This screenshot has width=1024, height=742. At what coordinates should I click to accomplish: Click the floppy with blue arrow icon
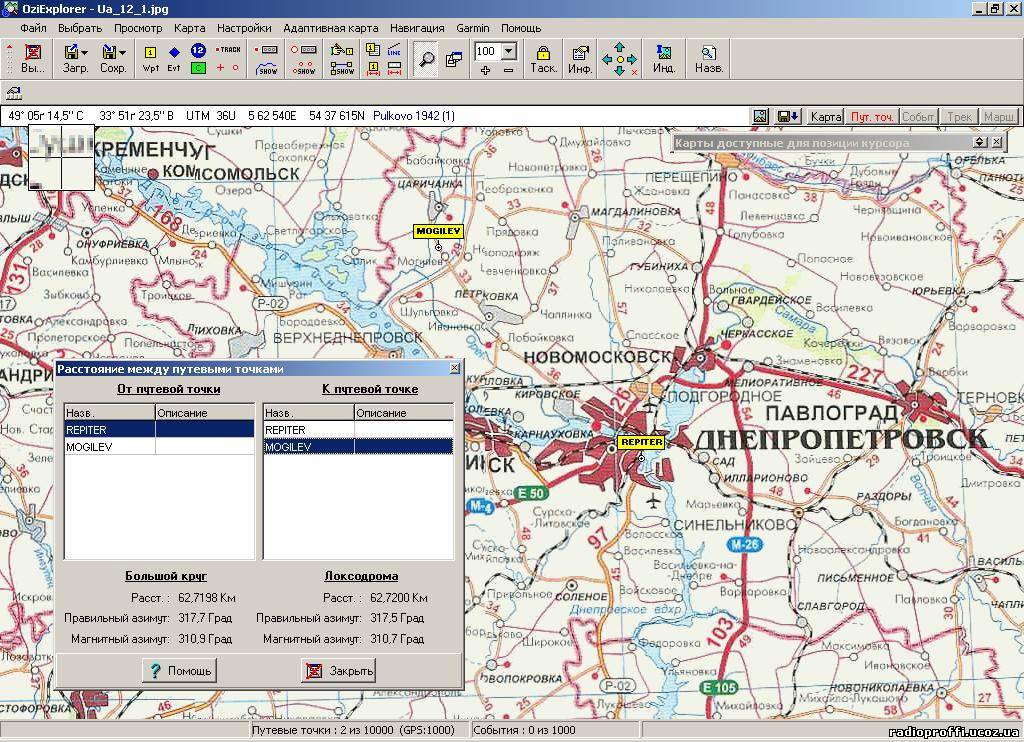click(789, 116)
